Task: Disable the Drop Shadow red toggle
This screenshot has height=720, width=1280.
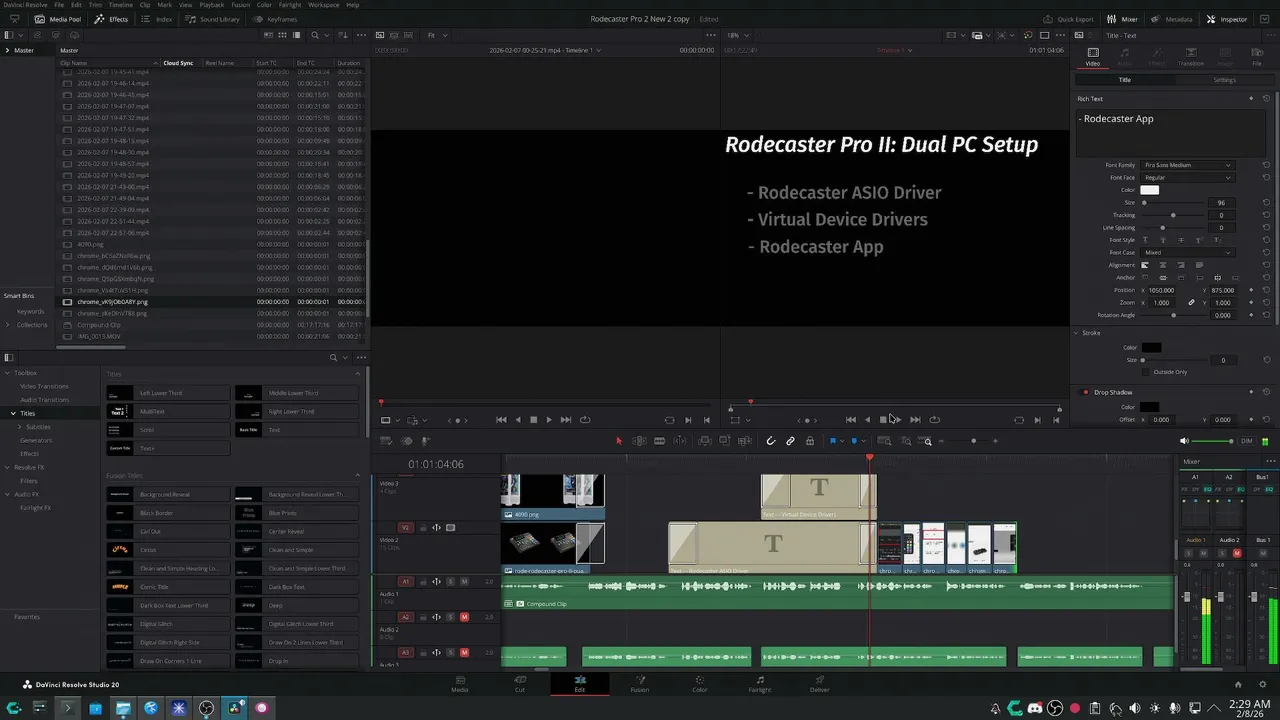Action: (x=1086, y=393)
